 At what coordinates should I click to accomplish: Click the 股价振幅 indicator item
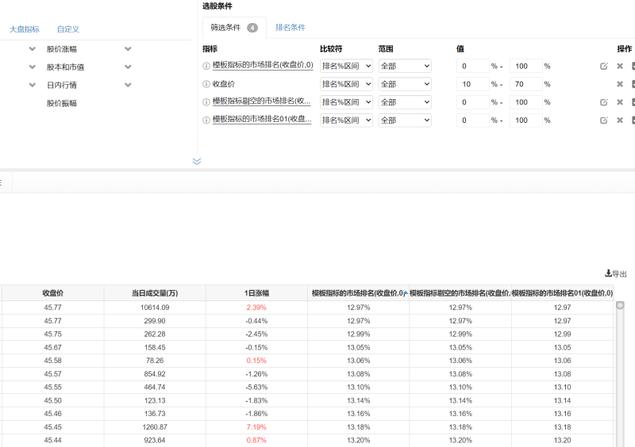click(61, 103)
